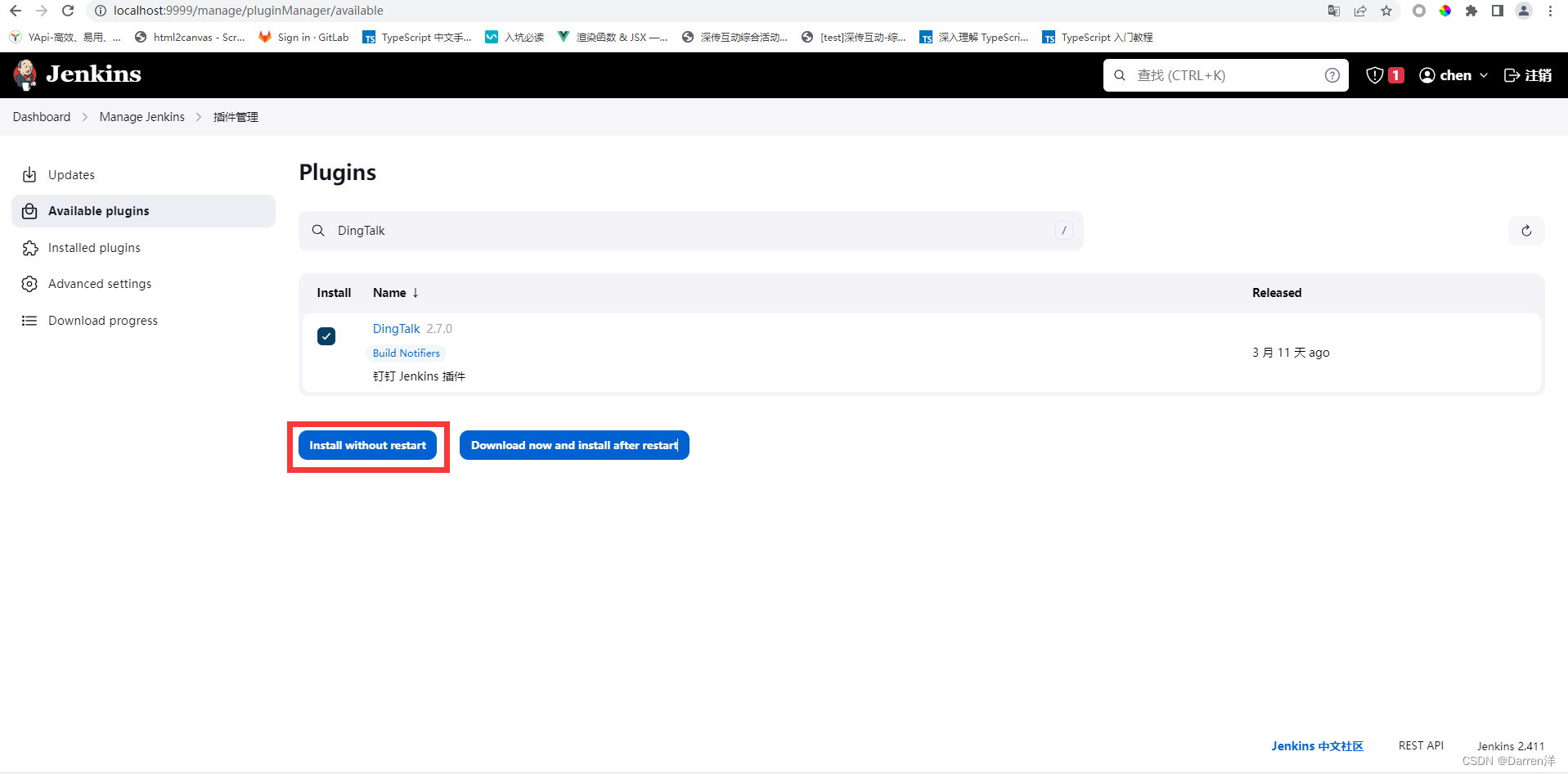Image resolution: width=1568 pixels, height=774 pixels.
Task: Open the TypeScript 中文手册 bookmark
Action: [417, 38]
